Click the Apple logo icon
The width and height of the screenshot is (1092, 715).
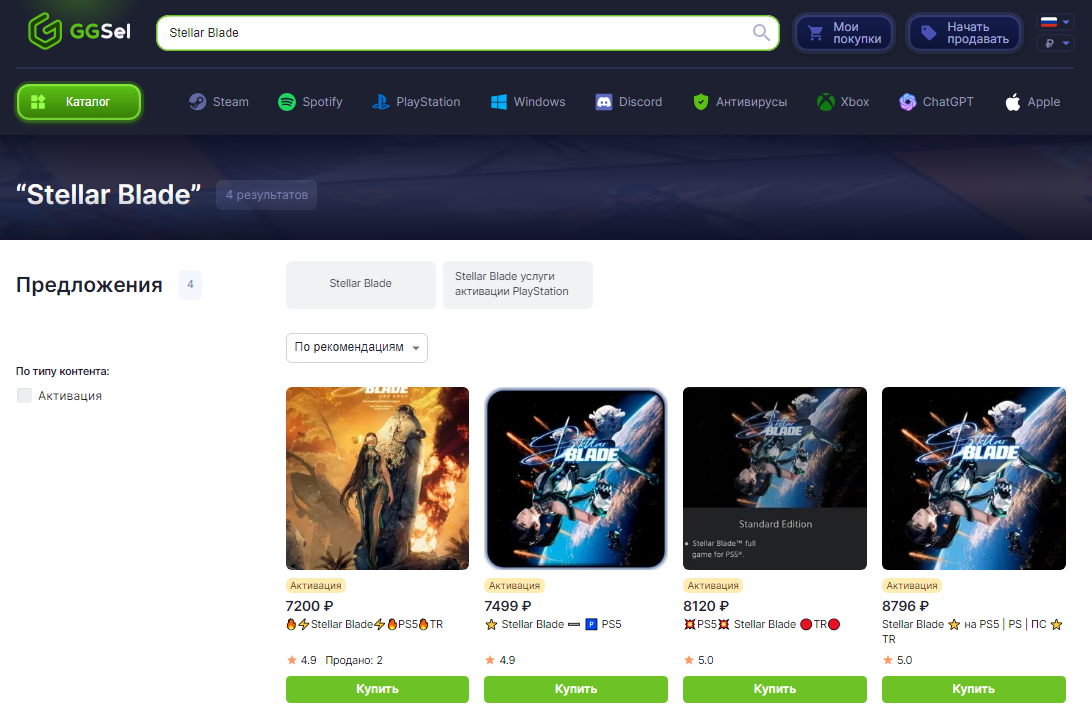point(1013,102)
